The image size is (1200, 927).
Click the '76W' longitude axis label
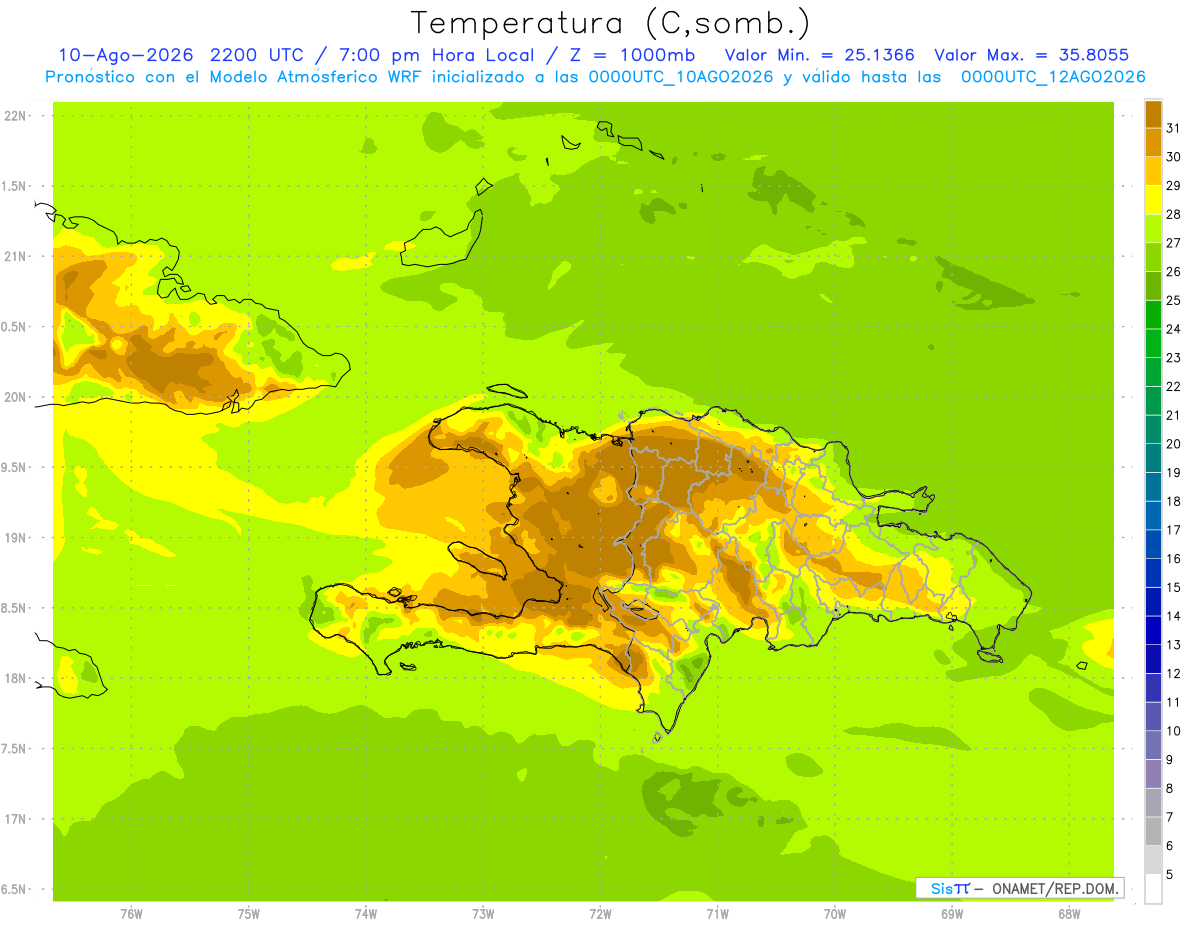(x=132, y=914)
